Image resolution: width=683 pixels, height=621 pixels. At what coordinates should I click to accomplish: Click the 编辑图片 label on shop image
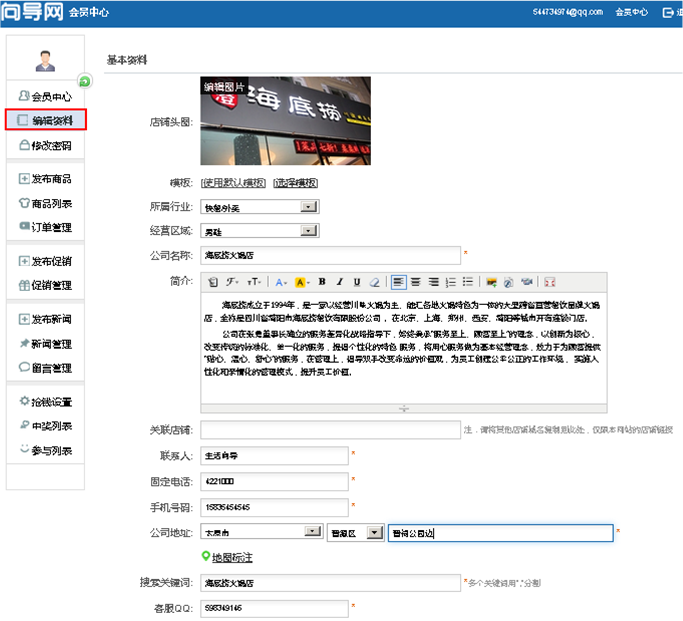click(x=224, y=86)
